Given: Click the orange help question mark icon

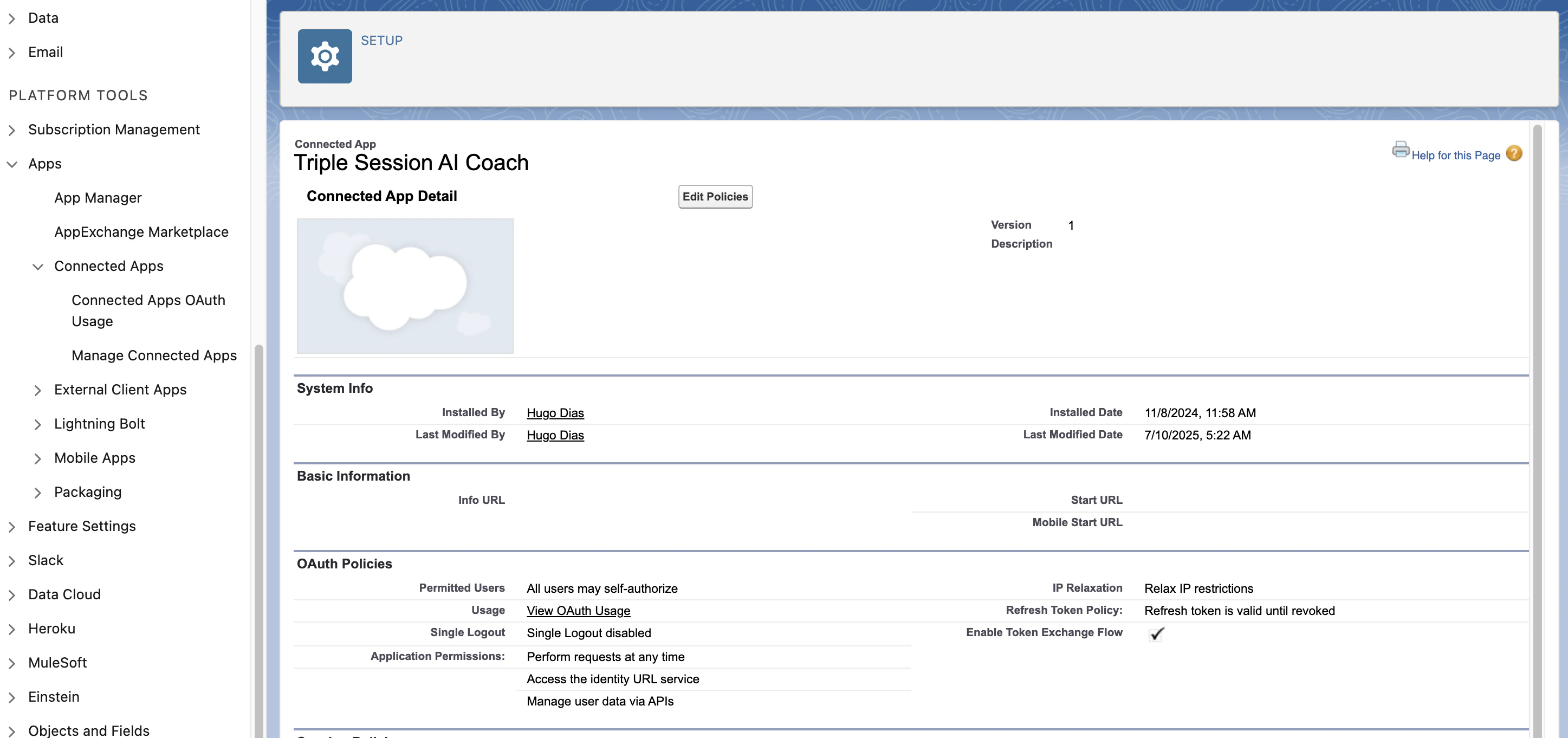Looking at the screenshot, I should pos(1514,153).
